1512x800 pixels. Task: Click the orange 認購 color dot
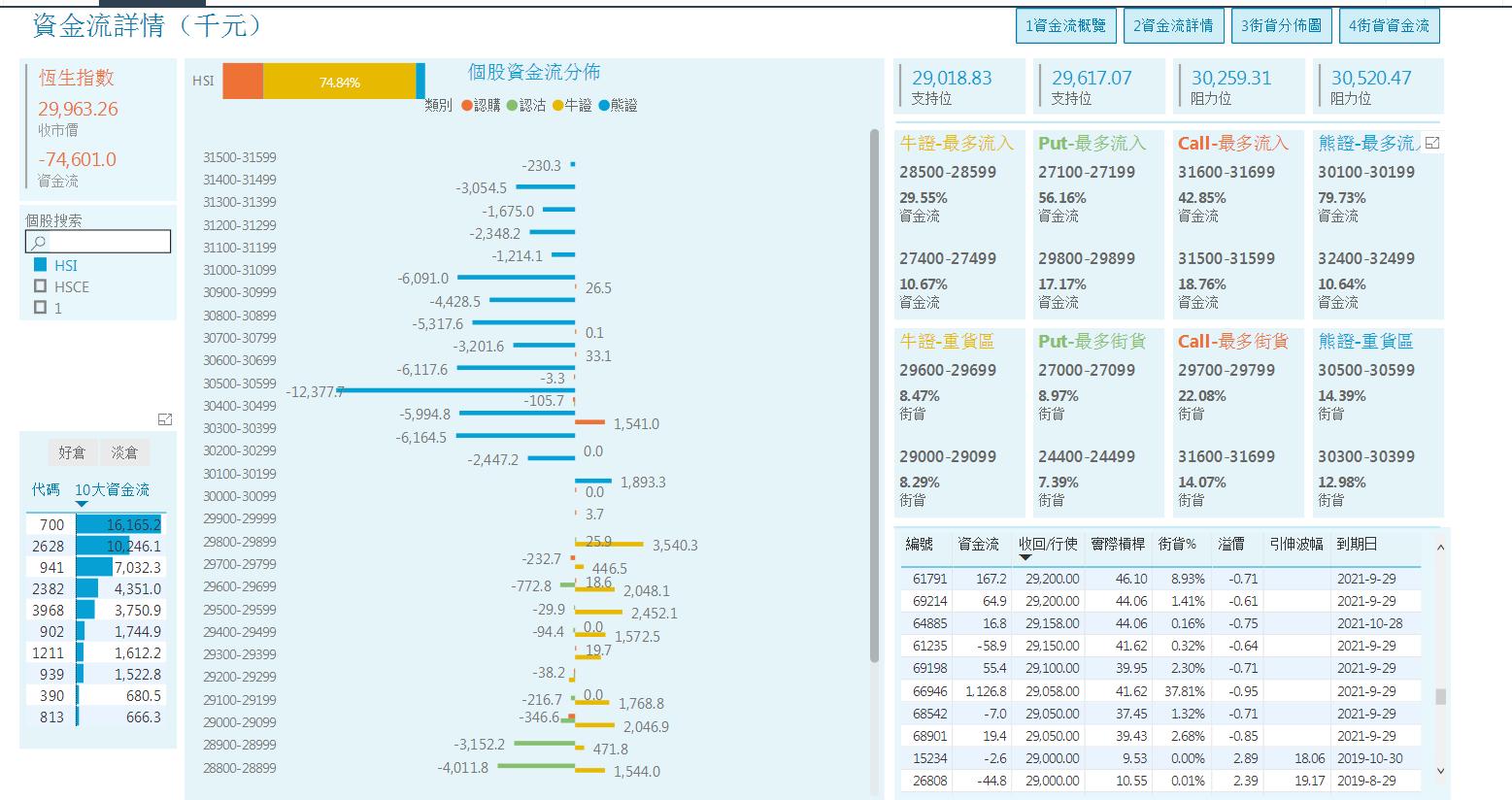(466, 106)
